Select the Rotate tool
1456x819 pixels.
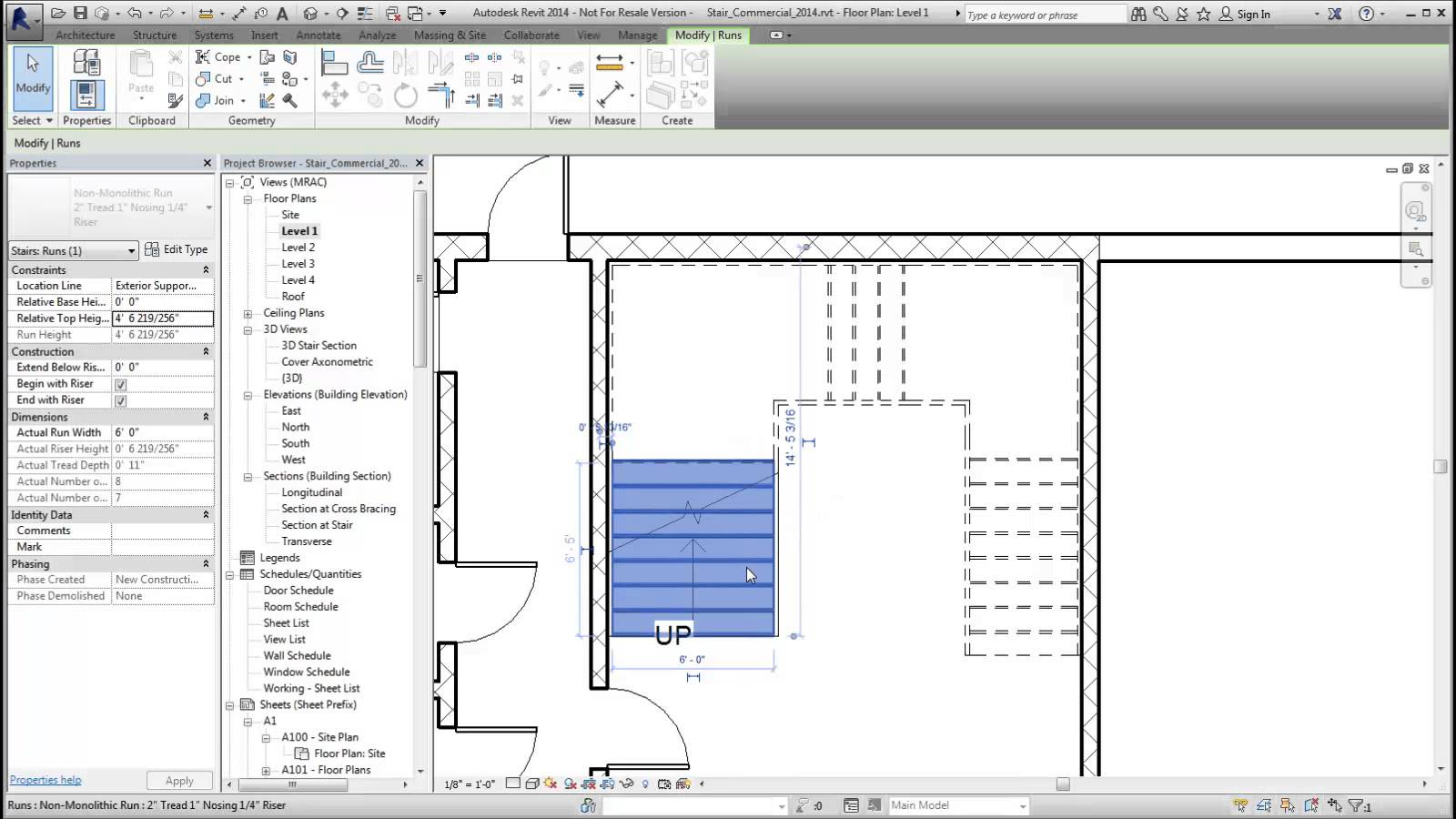coord(404,95)
